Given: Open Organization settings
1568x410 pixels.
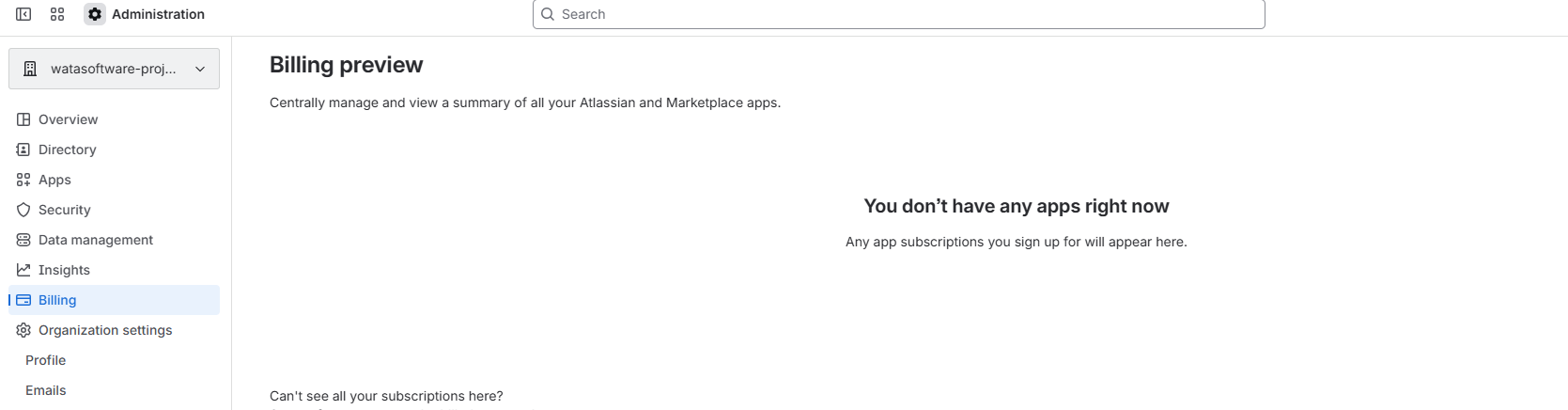Looking at the screenshot, I should (x=114, y=330).
